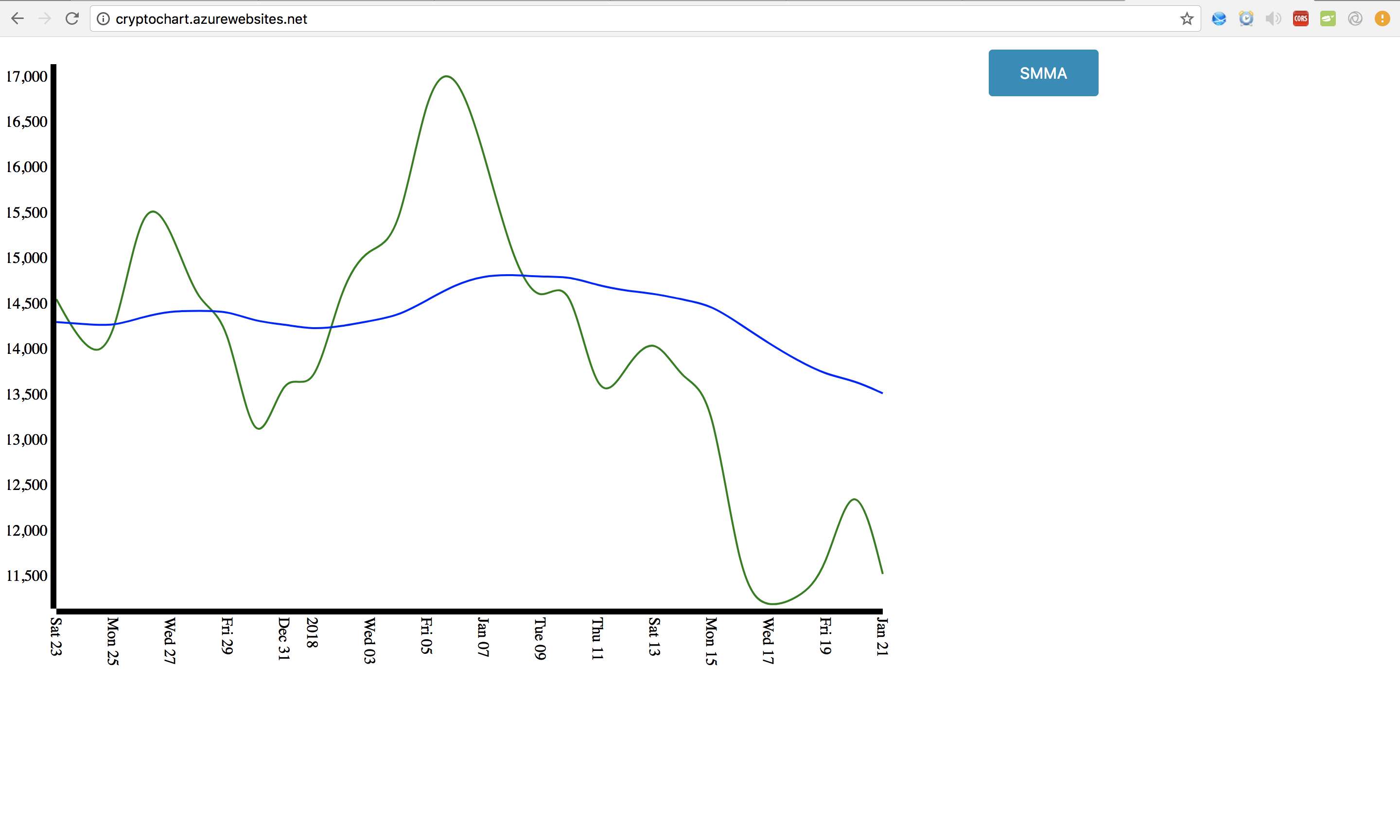Image resolution: width=1400 pixels, height=840 pixels.
Task: Toggle the red CORS extension
Action: pos(1300,18)
